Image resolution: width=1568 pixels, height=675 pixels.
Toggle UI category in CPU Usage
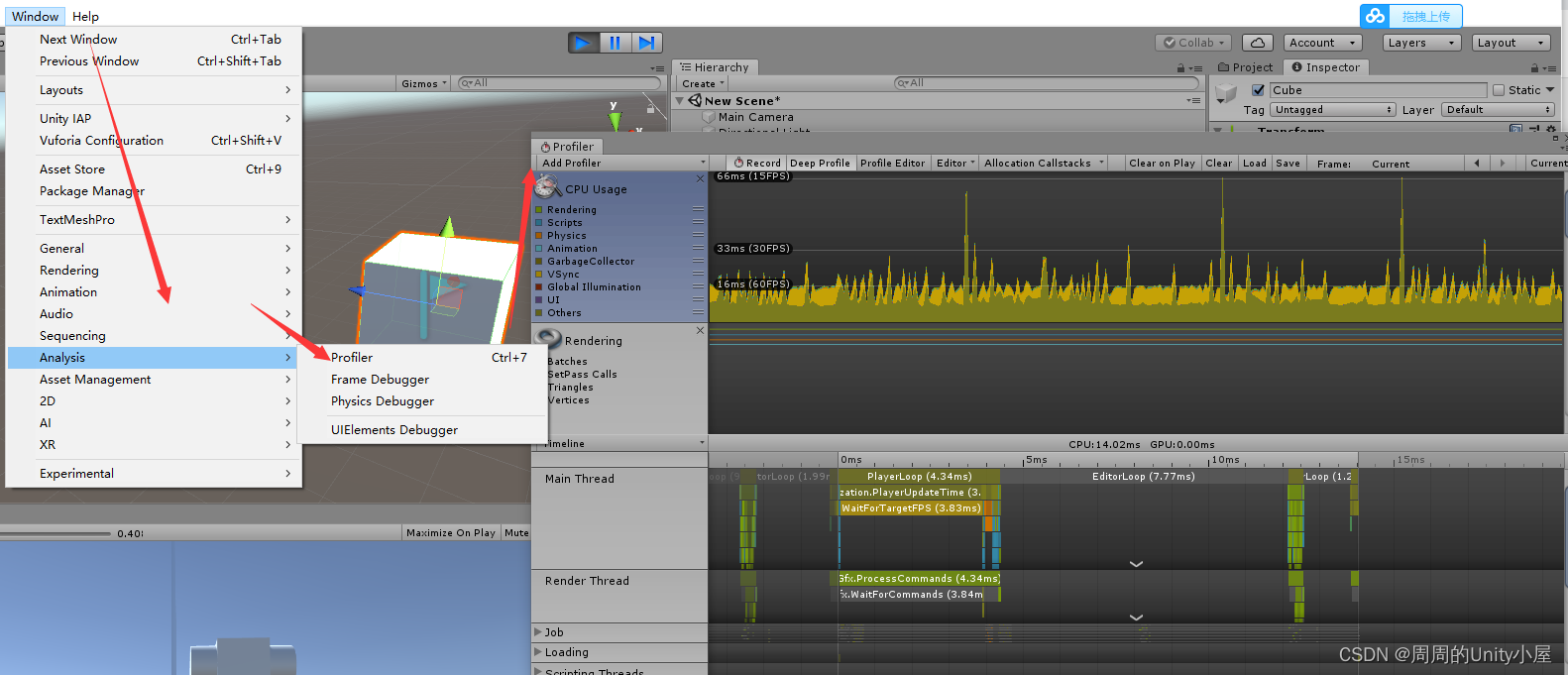539,299
